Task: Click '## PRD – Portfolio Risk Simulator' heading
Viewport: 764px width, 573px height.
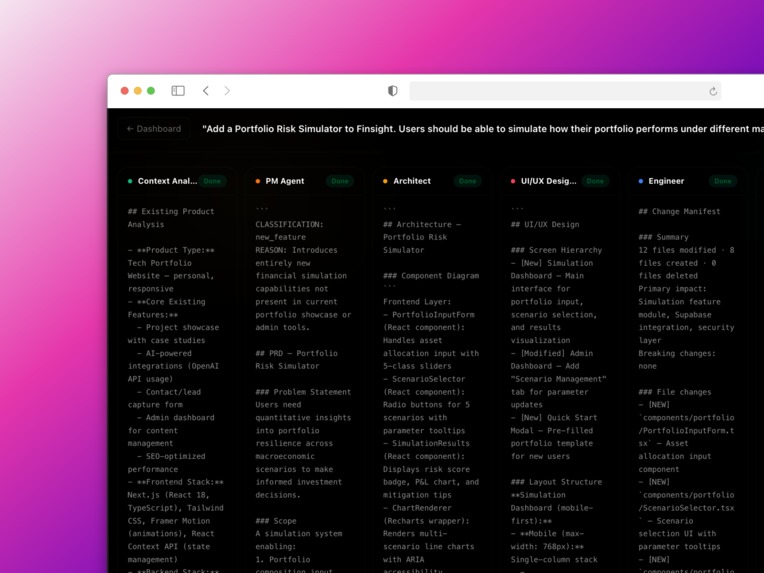Action: 296,360
